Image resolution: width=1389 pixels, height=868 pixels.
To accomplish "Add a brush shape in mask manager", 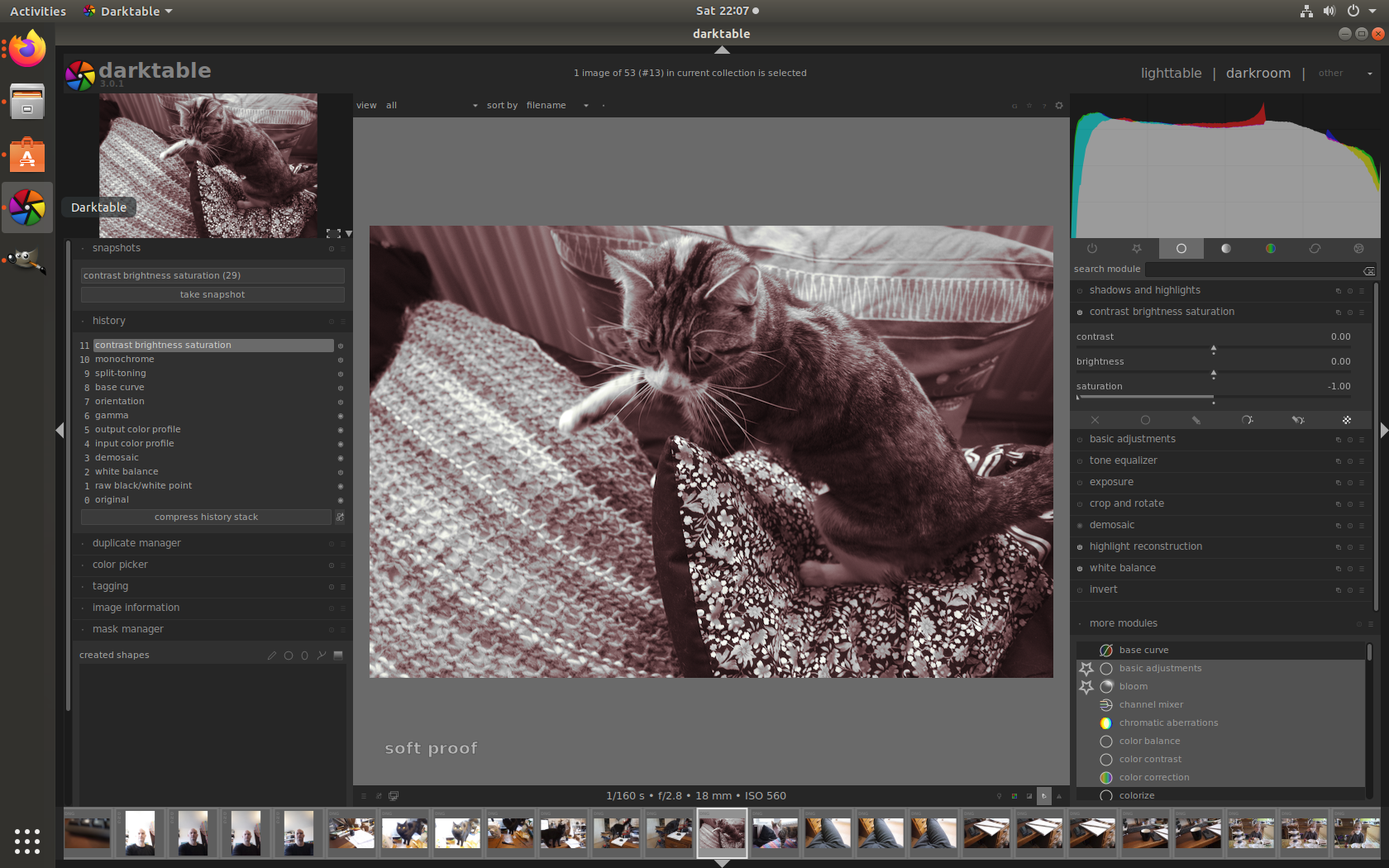I will pos(272,656).
